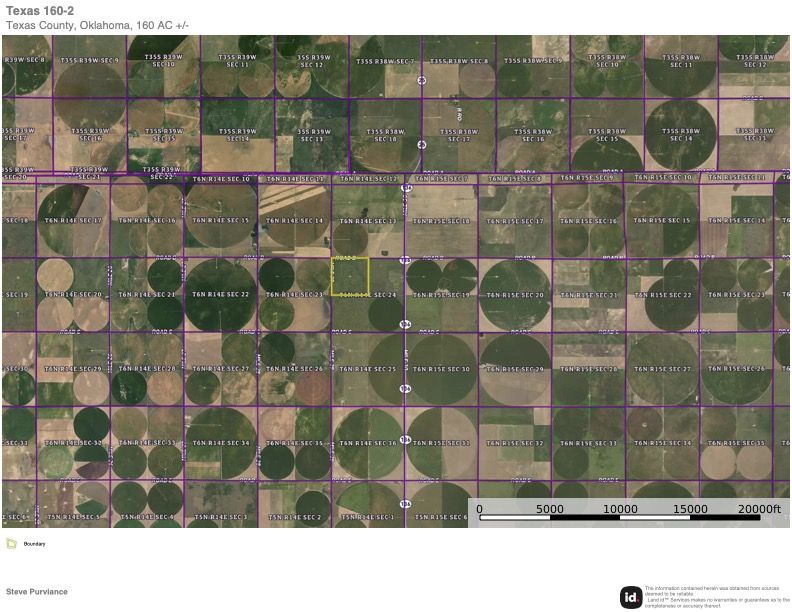Click the T6N R15E SEC 22 label

(662, 295)
